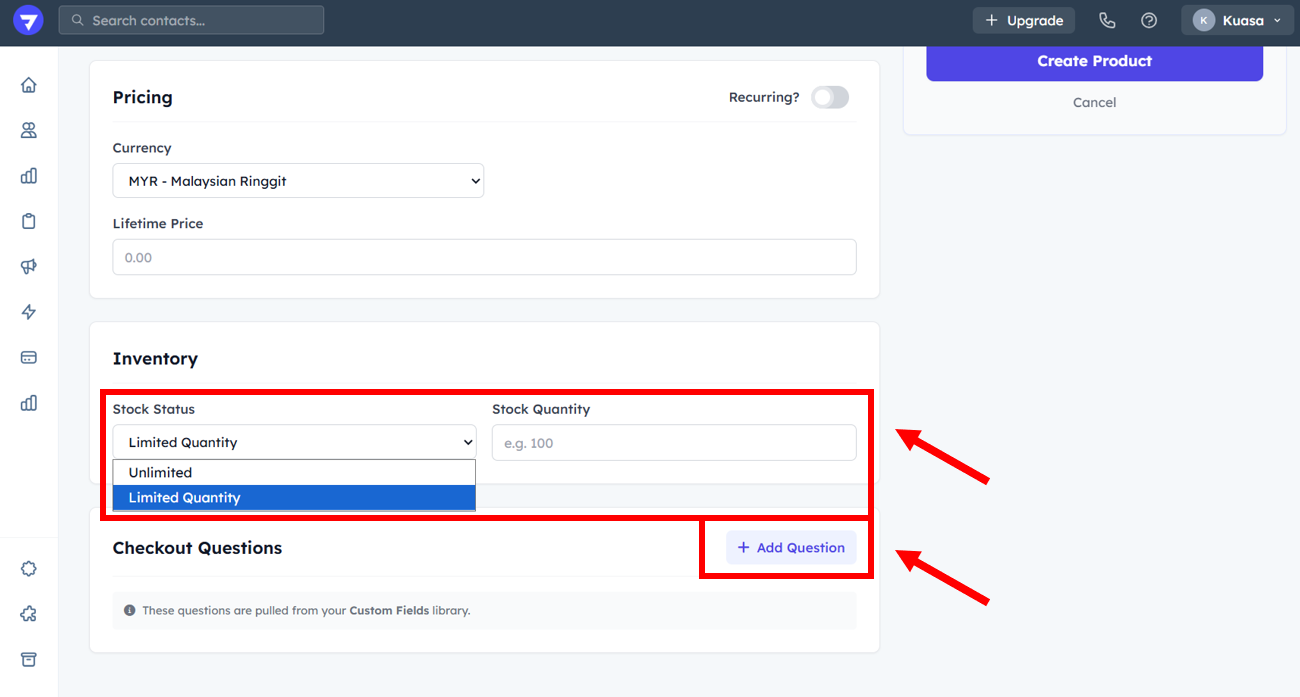
Task: Click the puzzle piece integrations icon
Action: click(29, 614)
